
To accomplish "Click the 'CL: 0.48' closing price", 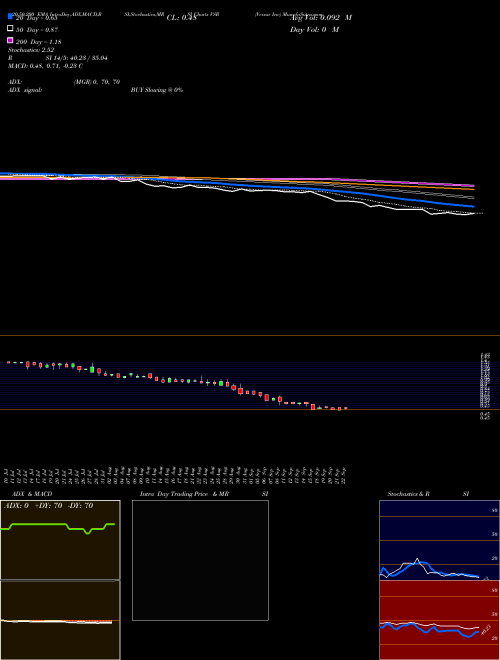I will tap(181, 18).
